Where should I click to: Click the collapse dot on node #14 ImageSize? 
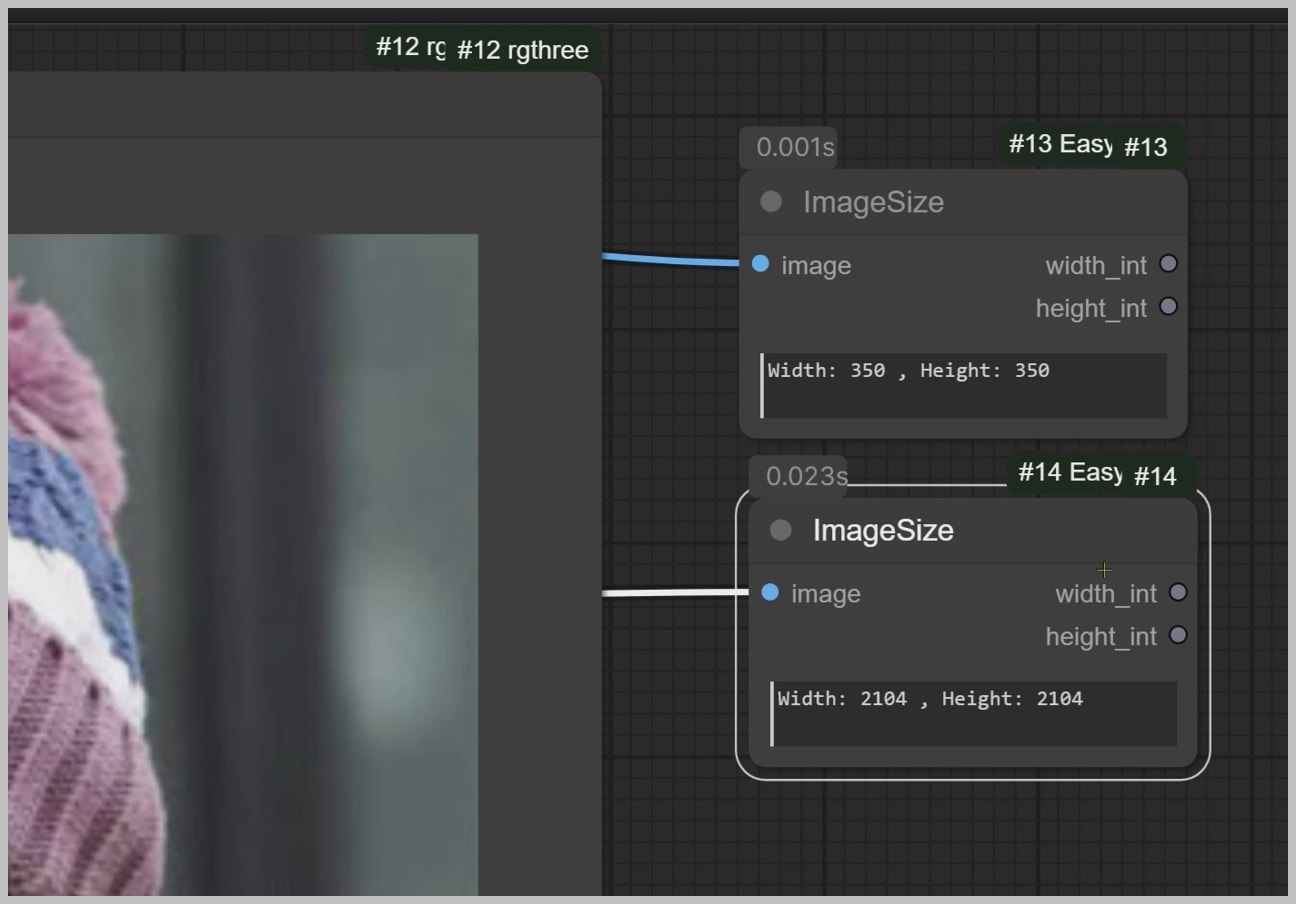click(x=781, y=530)
